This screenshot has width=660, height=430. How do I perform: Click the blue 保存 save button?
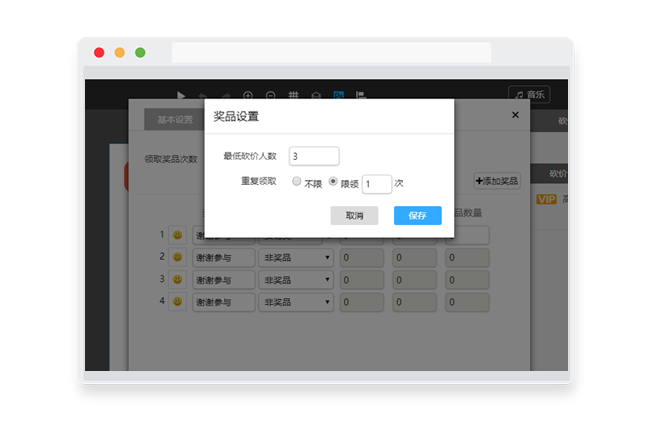point(418,215)
